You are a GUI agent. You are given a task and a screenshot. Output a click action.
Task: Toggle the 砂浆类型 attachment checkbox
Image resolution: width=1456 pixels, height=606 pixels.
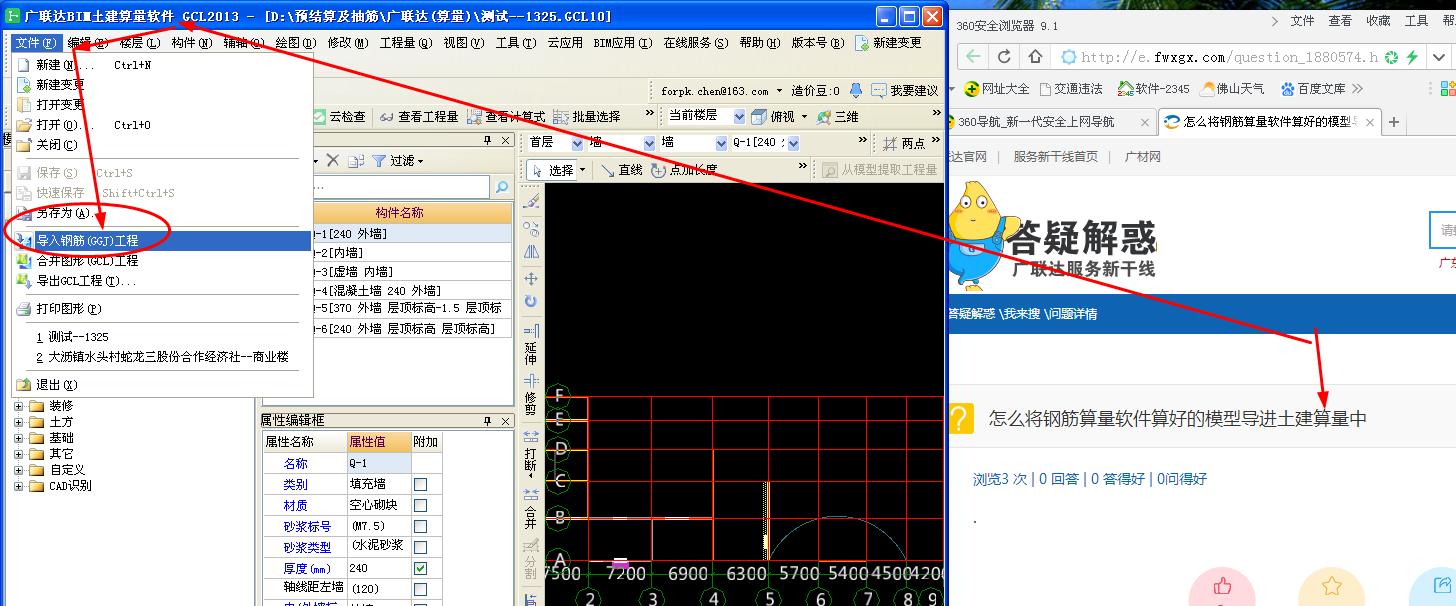point(421,547)
